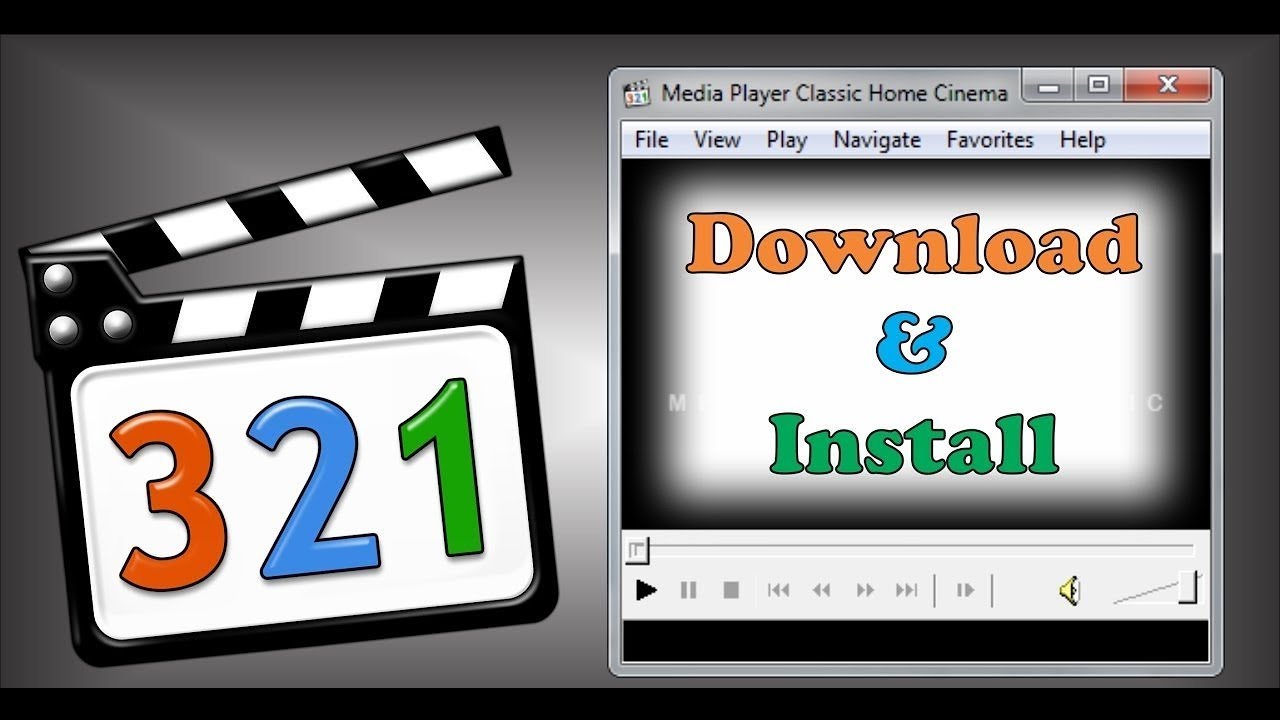Maximize the Media Player Classic window
This screenshot has width=1280, height=720.
point(1098,86)
